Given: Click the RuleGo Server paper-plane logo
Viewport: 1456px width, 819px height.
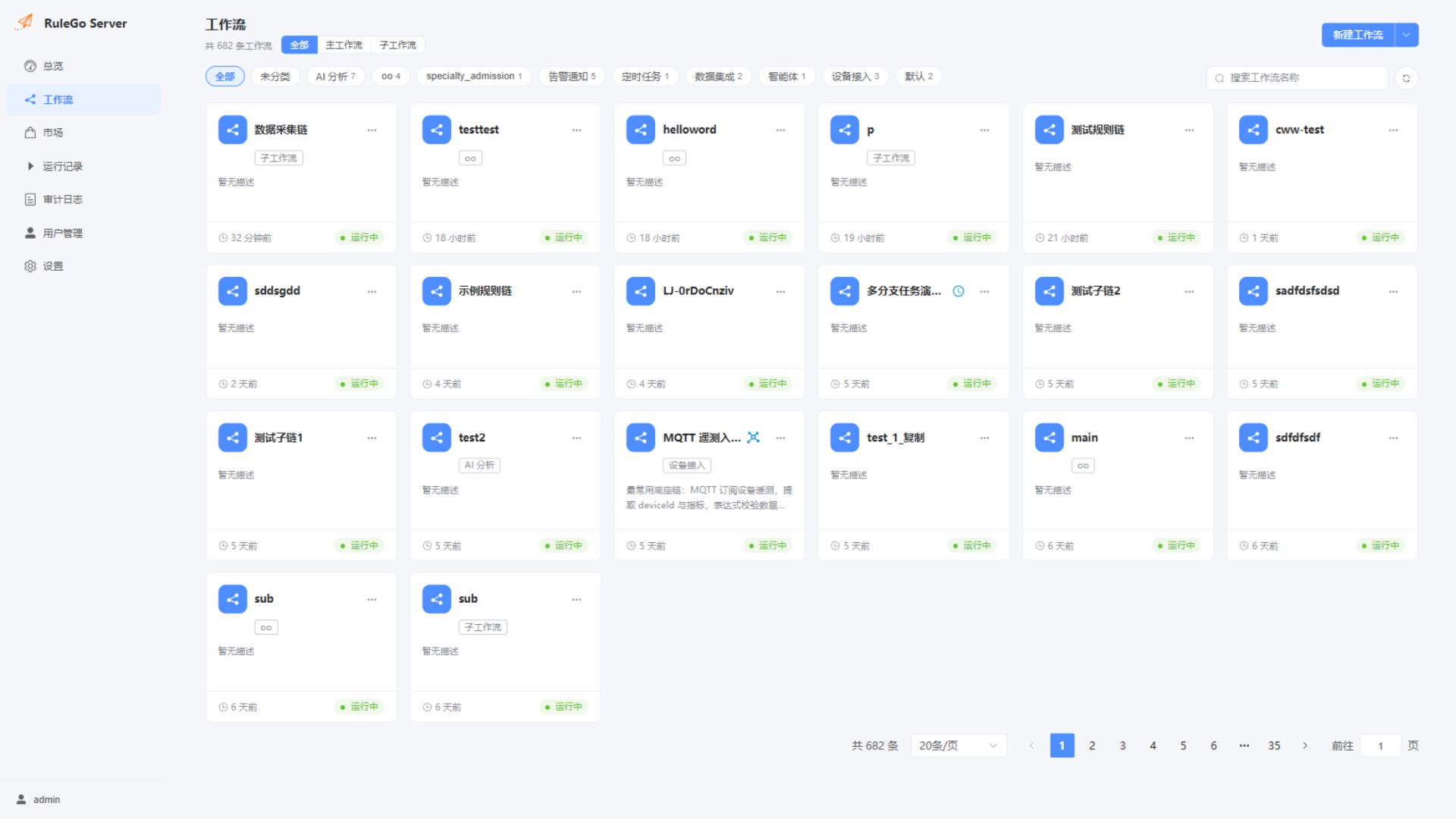Looking at the screenshot, I should tap(24, 22).
